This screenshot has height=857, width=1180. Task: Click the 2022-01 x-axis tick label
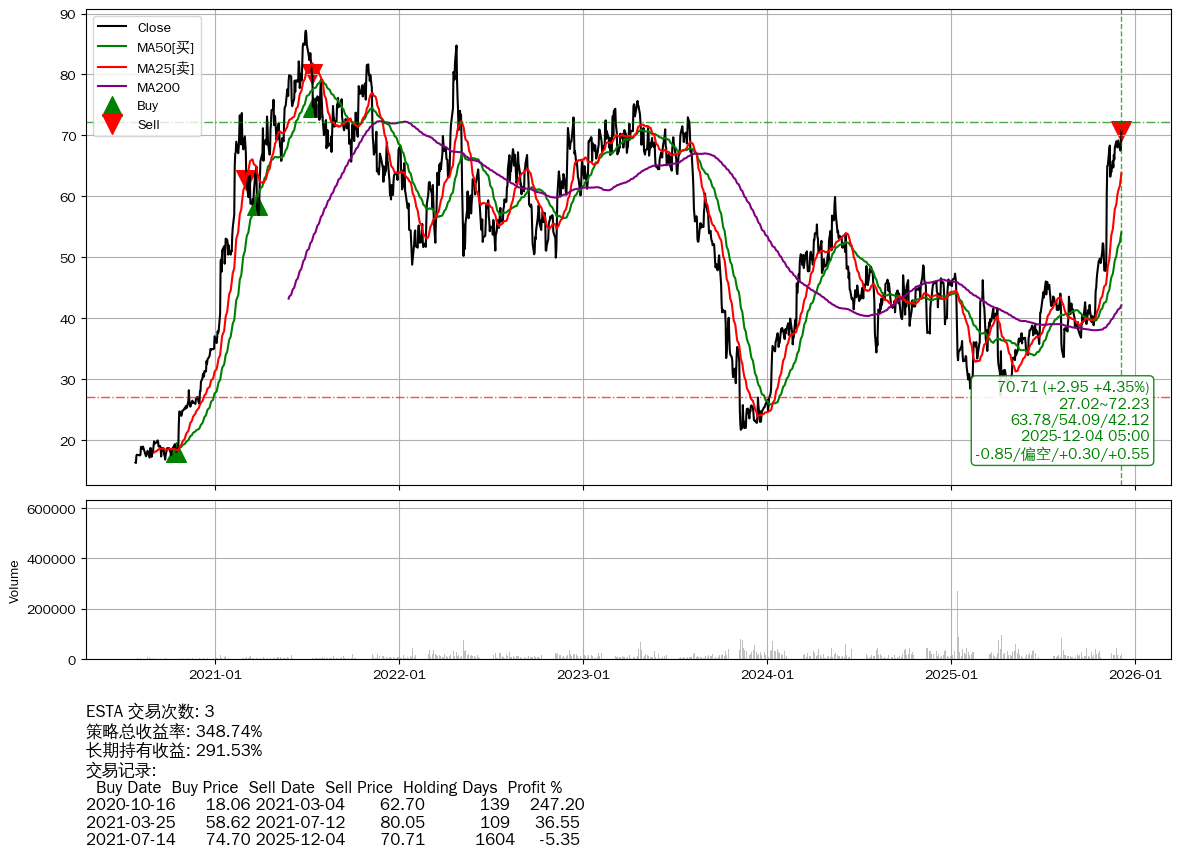click(x=399, y=675)
